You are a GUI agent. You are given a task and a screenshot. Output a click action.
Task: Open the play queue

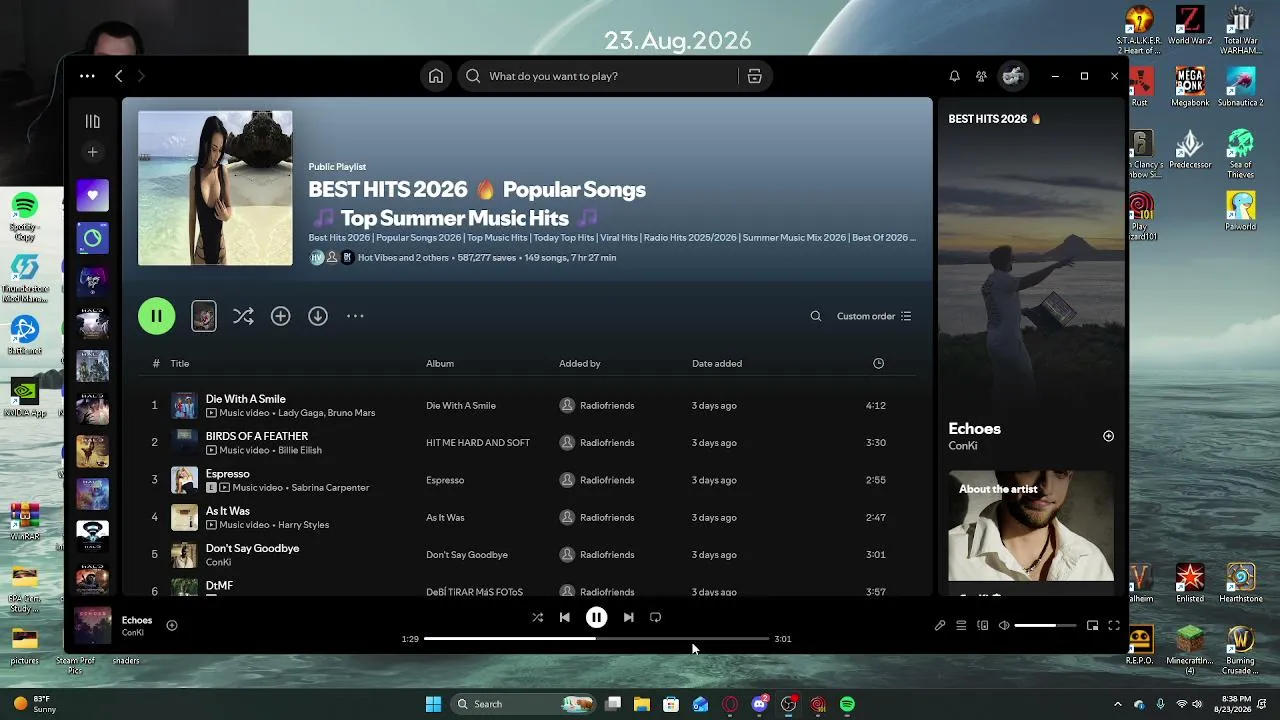pyautogui.click(x=961, y=626)
